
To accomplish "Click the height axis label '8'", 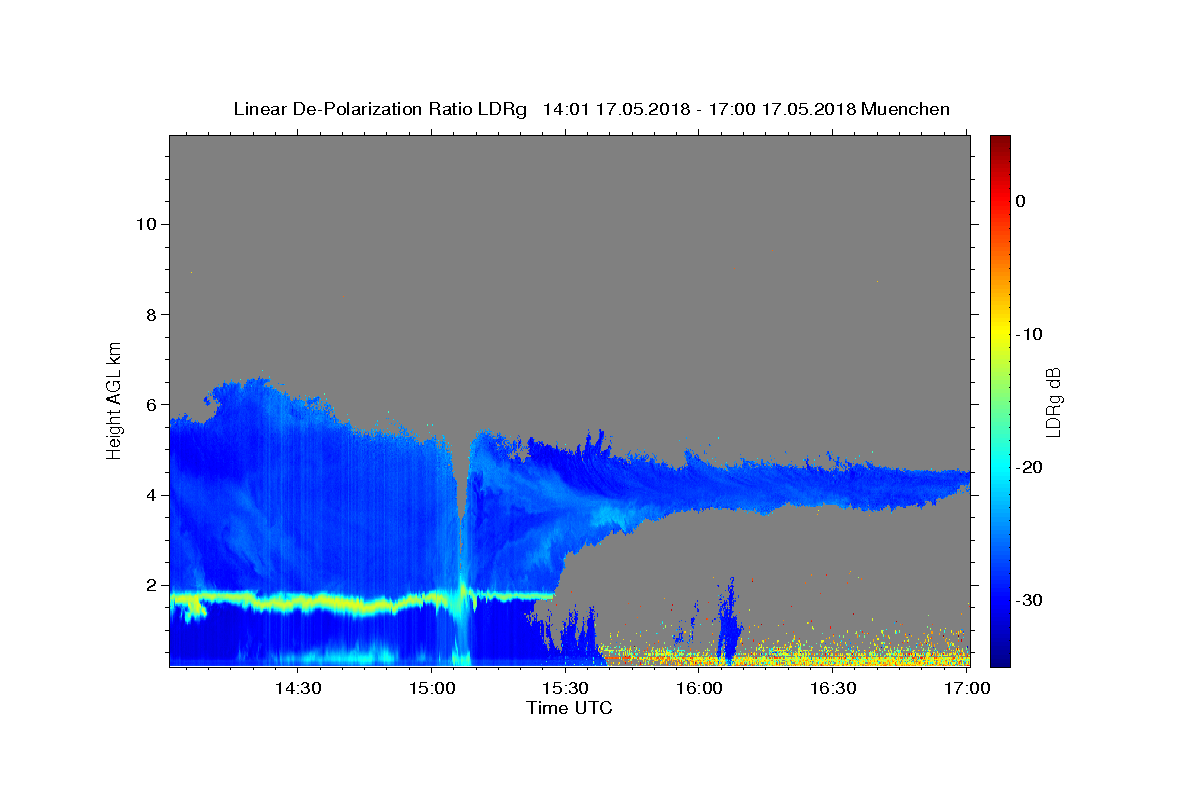I will tap(150, 315).
